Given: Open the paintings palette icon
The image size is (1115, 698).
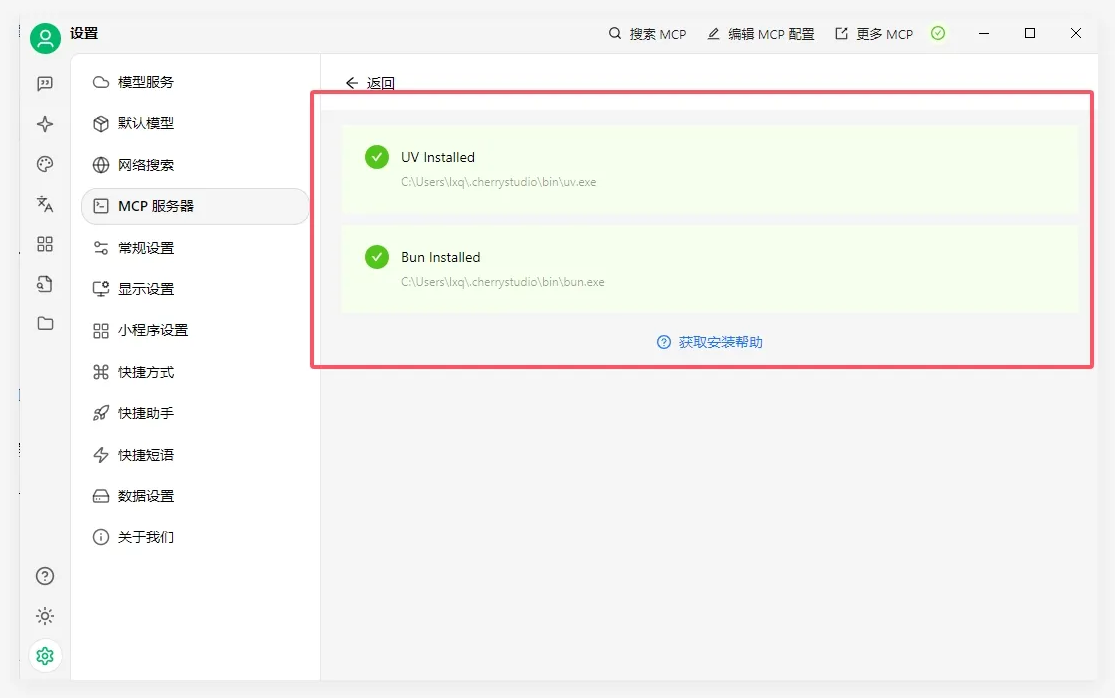Looking at the screenshot, I should 45,164.
